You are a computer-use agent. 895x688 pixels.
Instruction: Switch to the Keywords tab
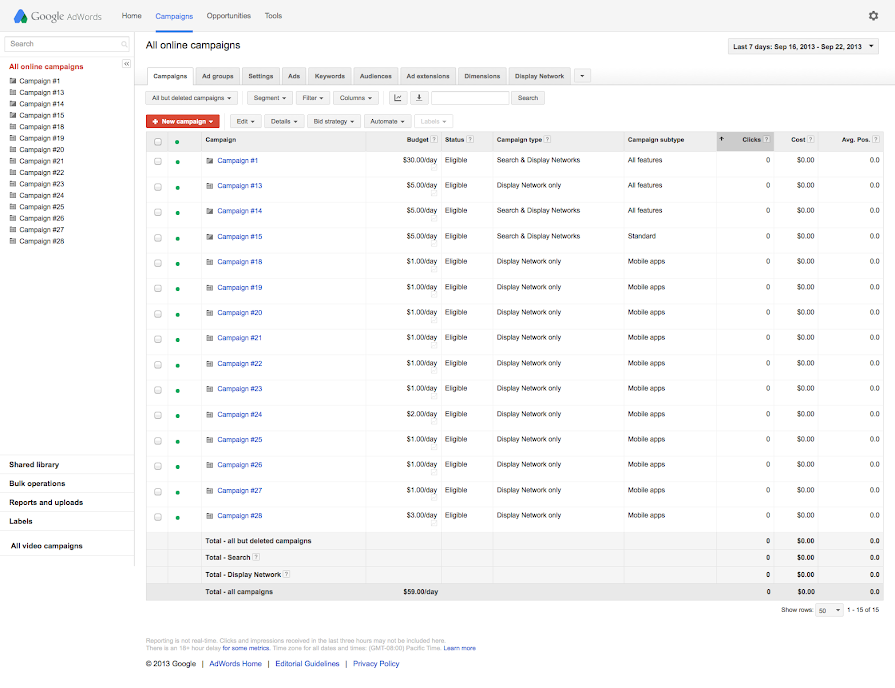pyautogui.click(x=329, y=76)
